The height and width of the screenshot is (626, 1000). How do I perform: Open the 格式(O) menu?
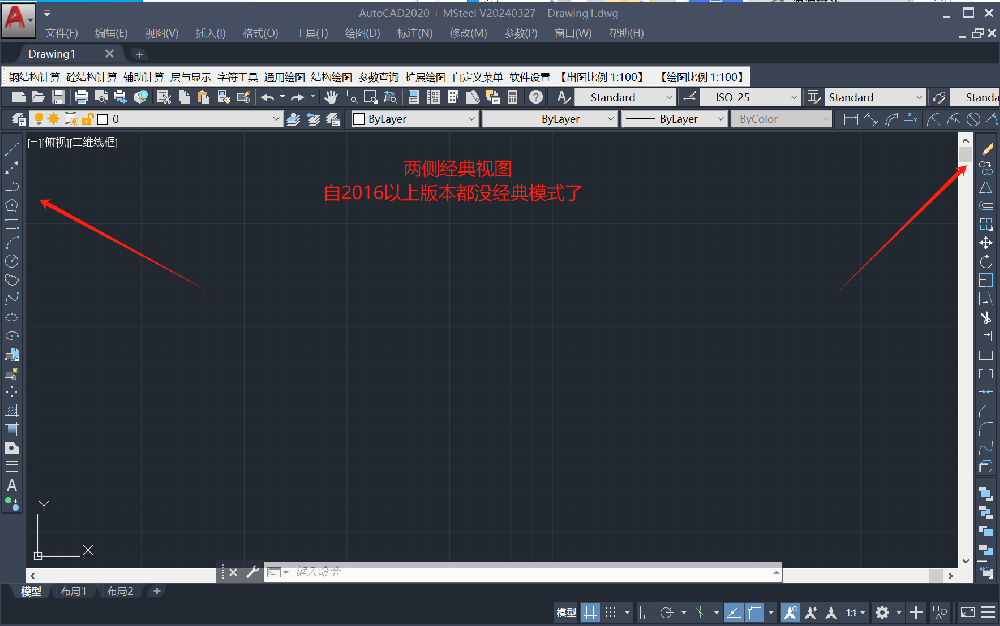[260, 33]
